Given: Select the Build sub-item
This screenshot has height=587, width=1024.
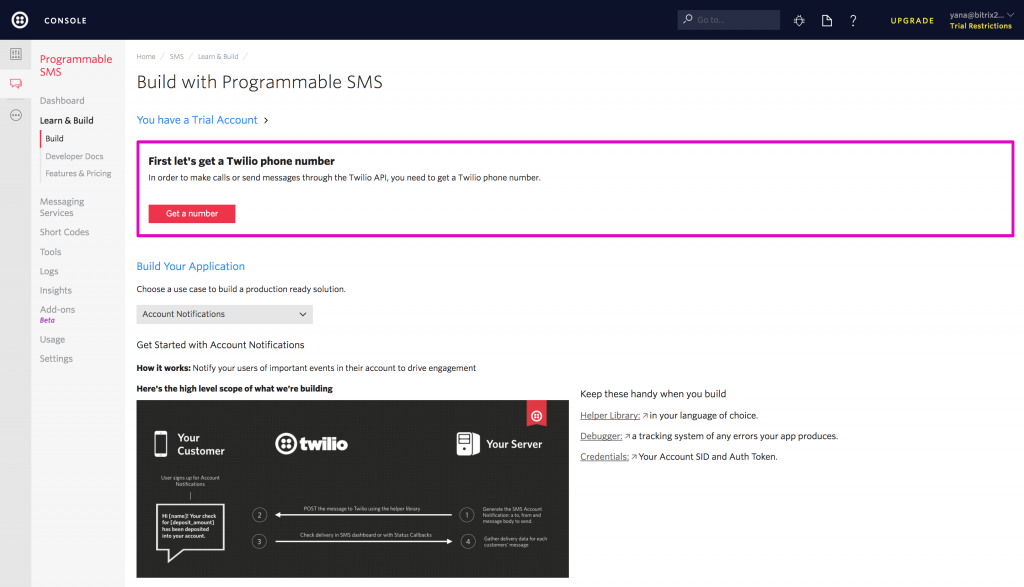Looking at the screenshot, I should tap(54, 138).
